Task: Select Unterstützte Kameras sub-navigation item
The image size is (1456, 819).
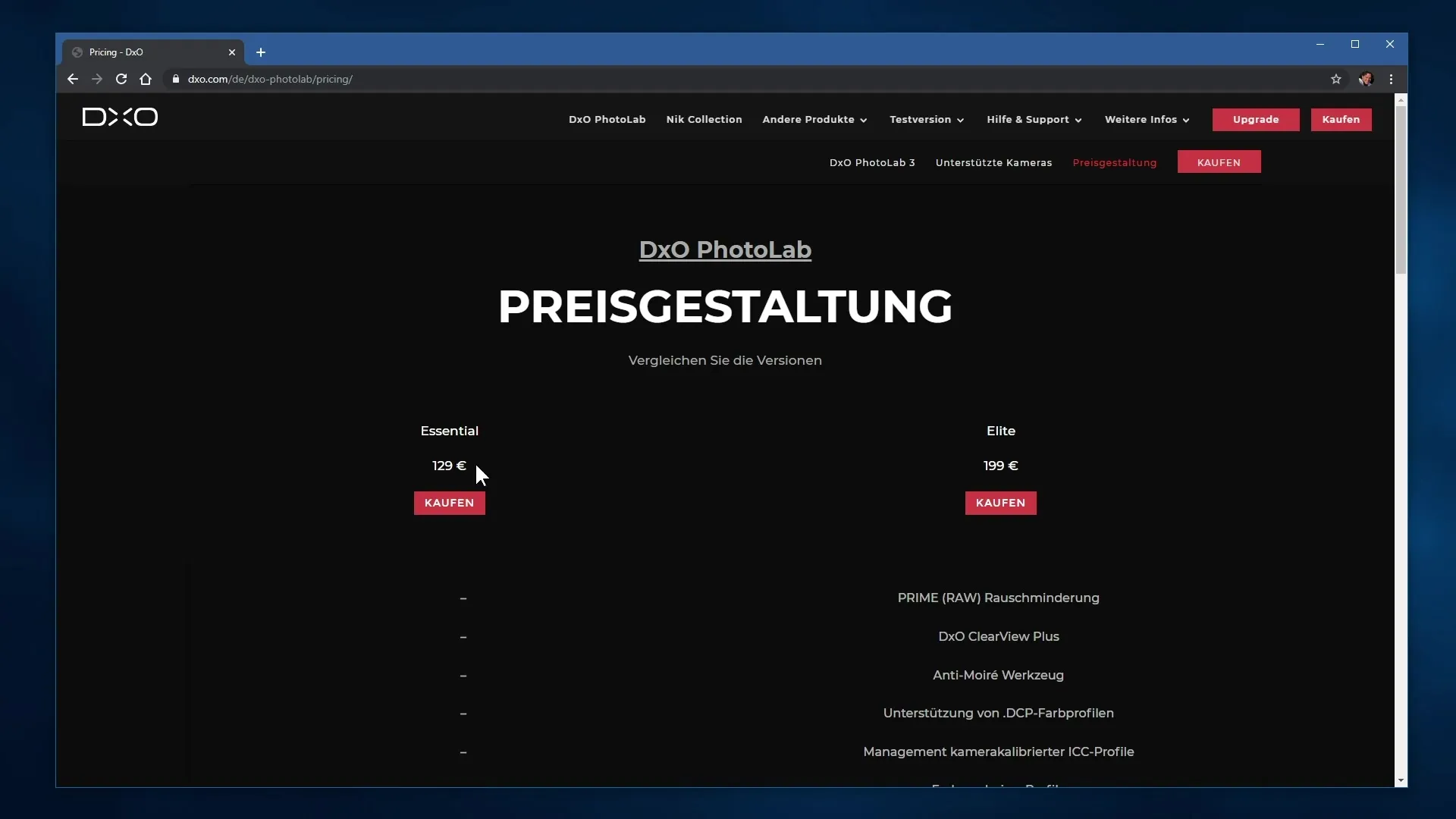Action: tap(993, 163)
